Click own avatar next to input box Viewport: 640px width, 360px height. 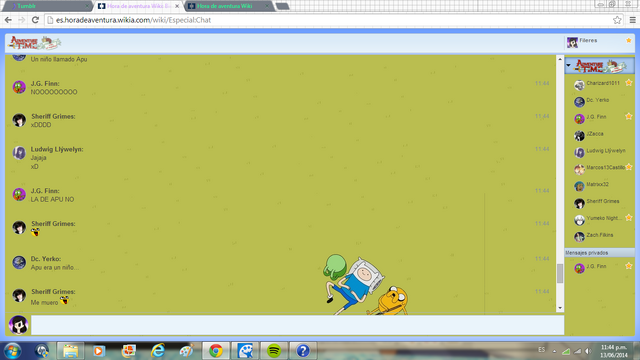19,325
